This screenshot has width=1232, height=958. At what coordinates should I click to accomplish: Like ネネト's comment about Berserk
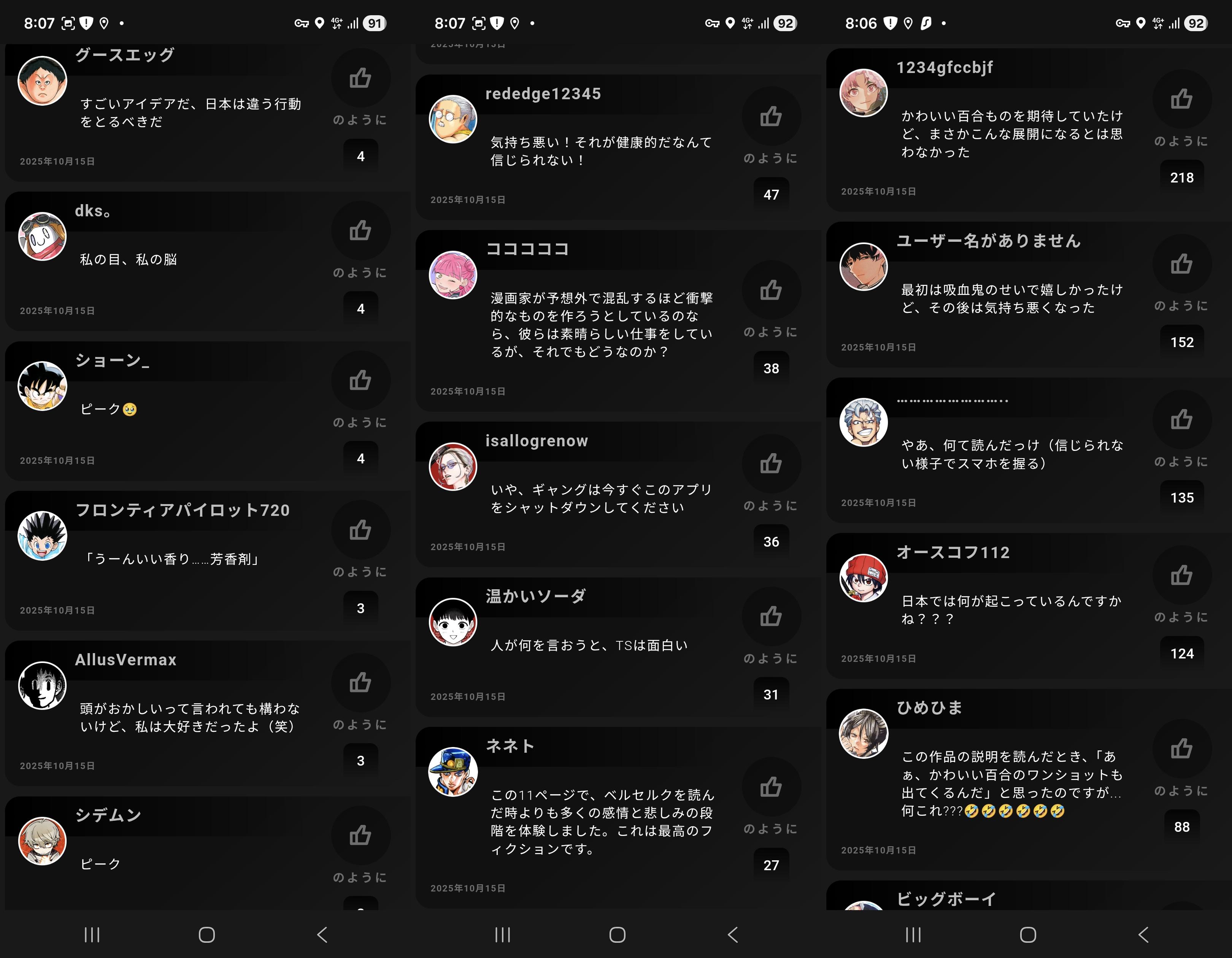click(771, 787)
